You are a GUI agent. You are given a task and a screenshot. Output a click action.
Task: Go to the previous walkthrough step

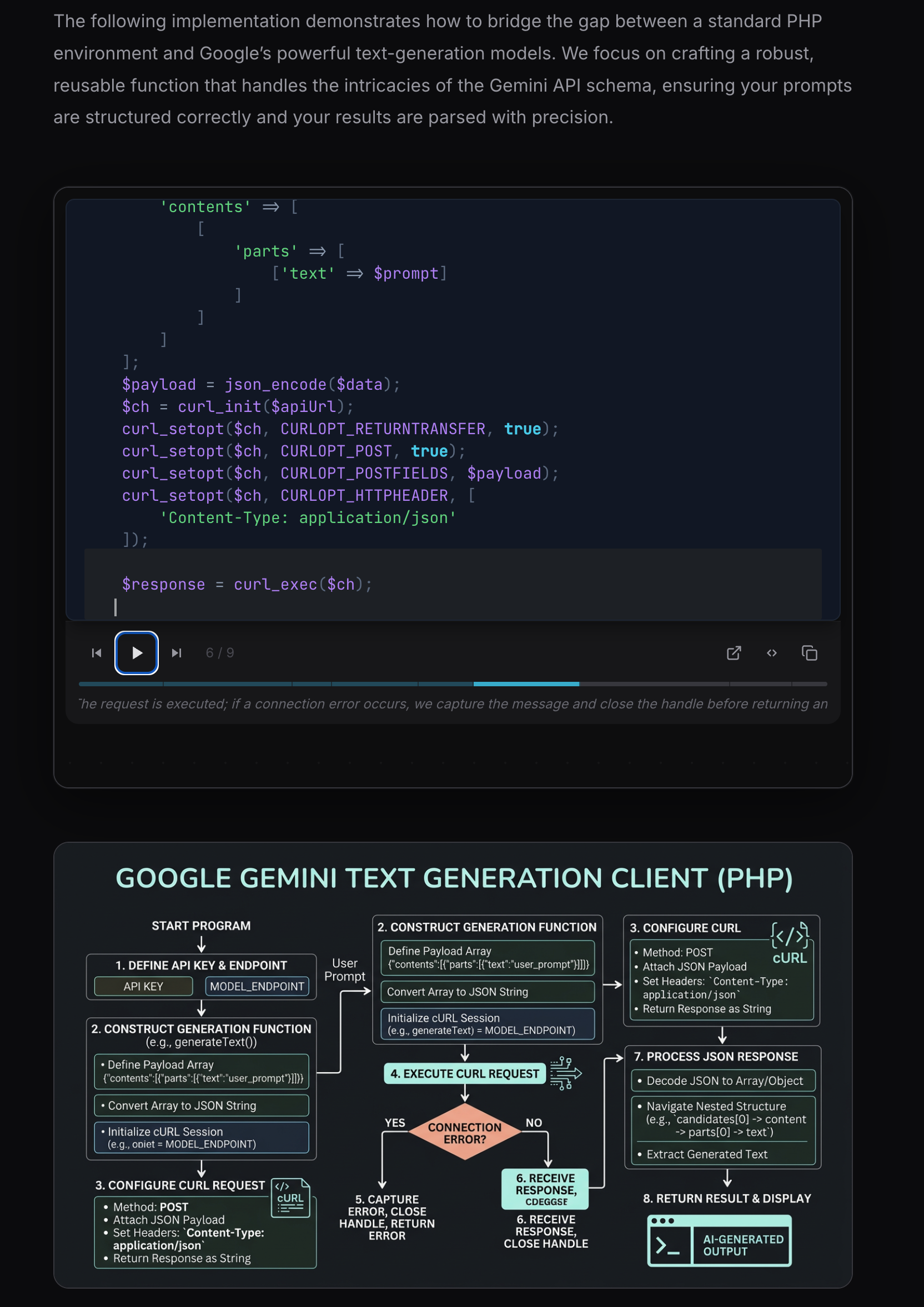[x=97, y=653]
